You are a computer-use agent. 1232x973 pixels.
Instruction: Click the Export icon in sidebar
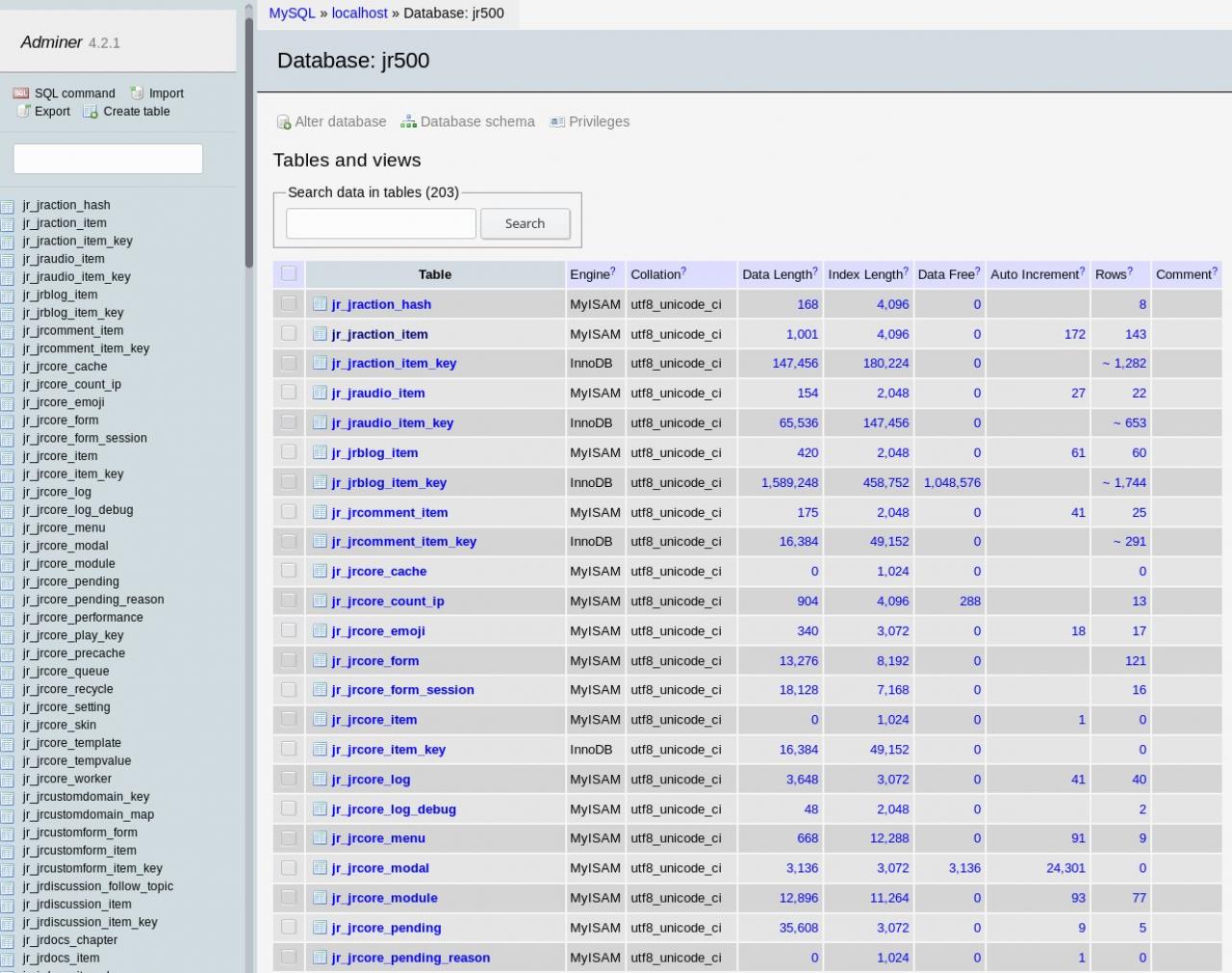[x=24, y=112]
